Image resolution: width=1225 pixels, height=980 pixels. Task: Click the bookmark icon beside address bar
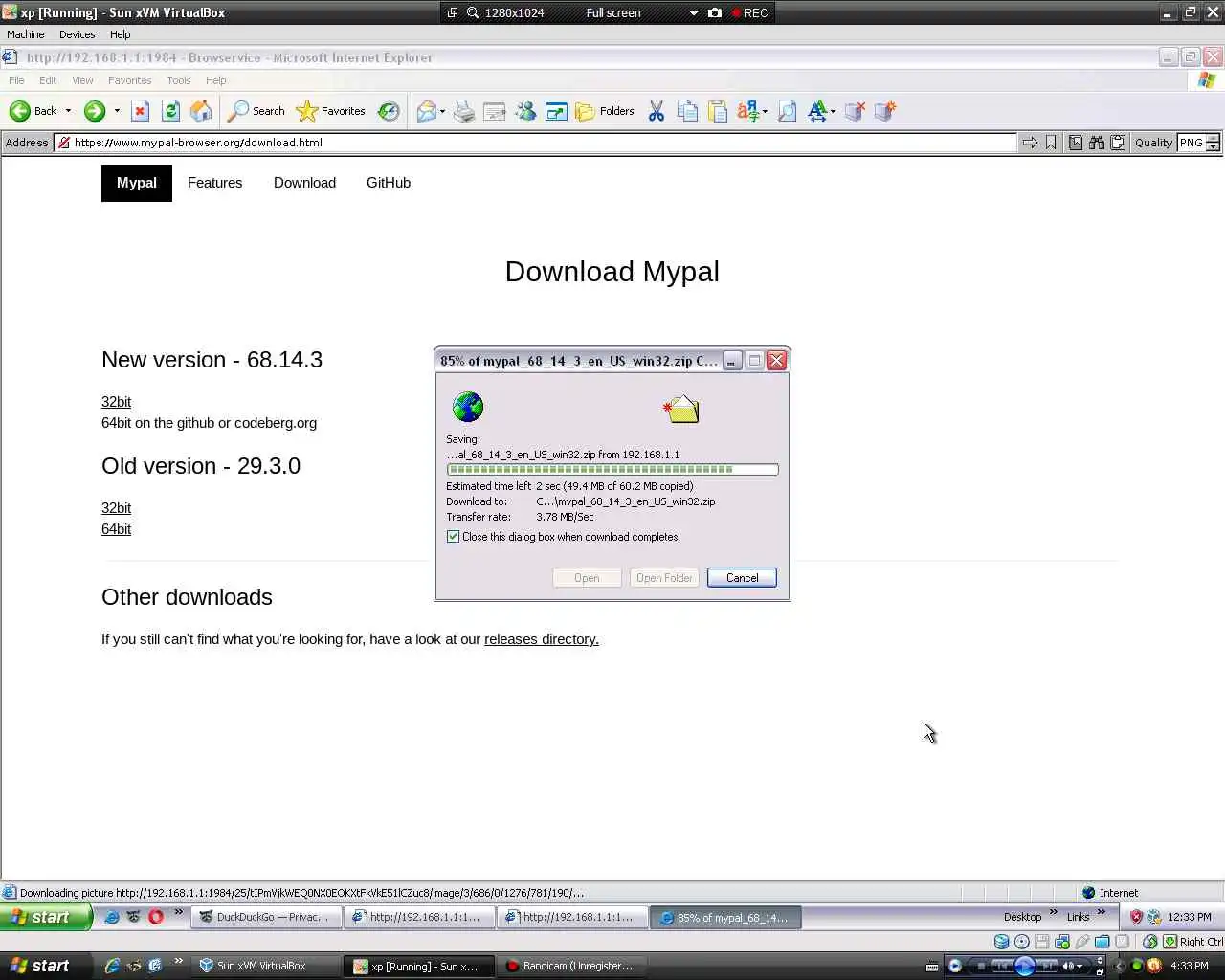click(x=1051, y=143)
